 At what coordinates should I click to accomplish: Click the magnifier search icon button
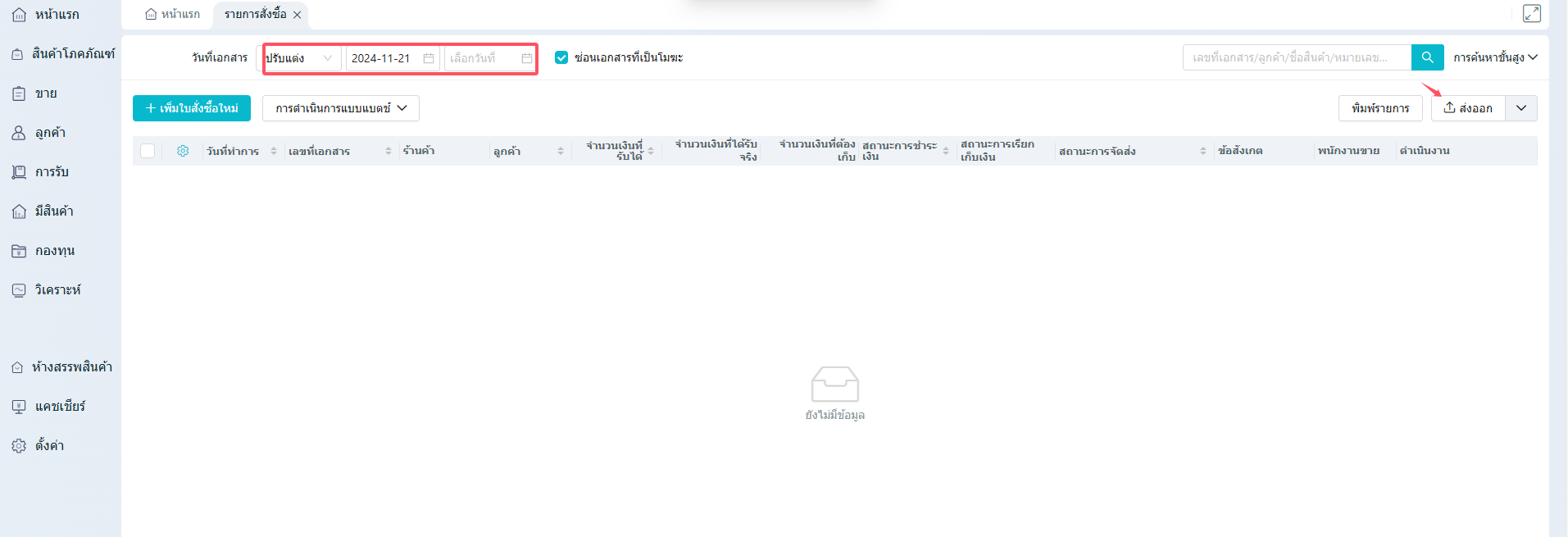click(x=1427, y=57)
